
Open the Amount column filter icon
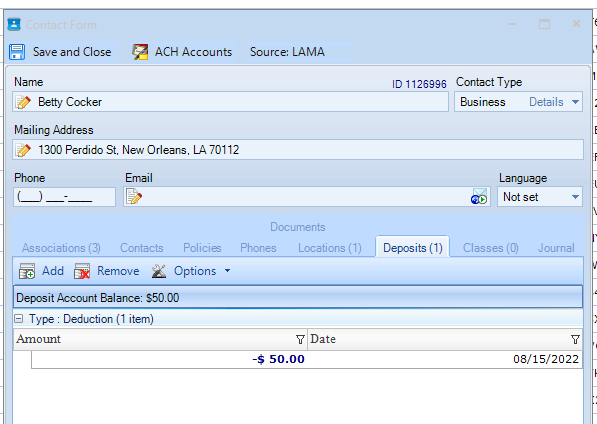[x=300, y=339]
